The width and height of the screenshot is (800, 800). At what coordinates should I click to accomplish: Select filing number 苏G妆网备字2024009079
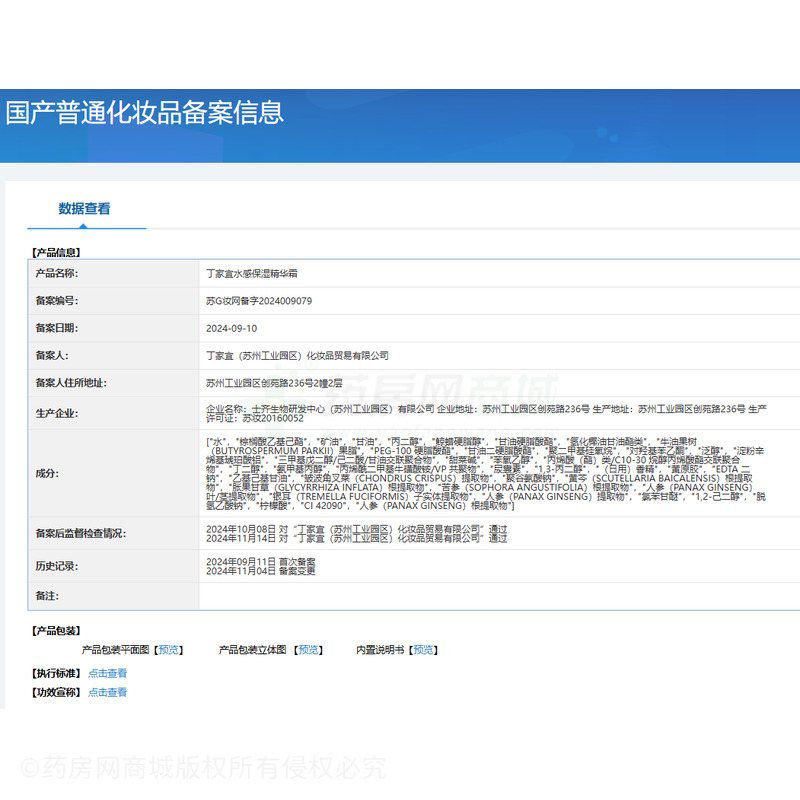coord(259,301)
